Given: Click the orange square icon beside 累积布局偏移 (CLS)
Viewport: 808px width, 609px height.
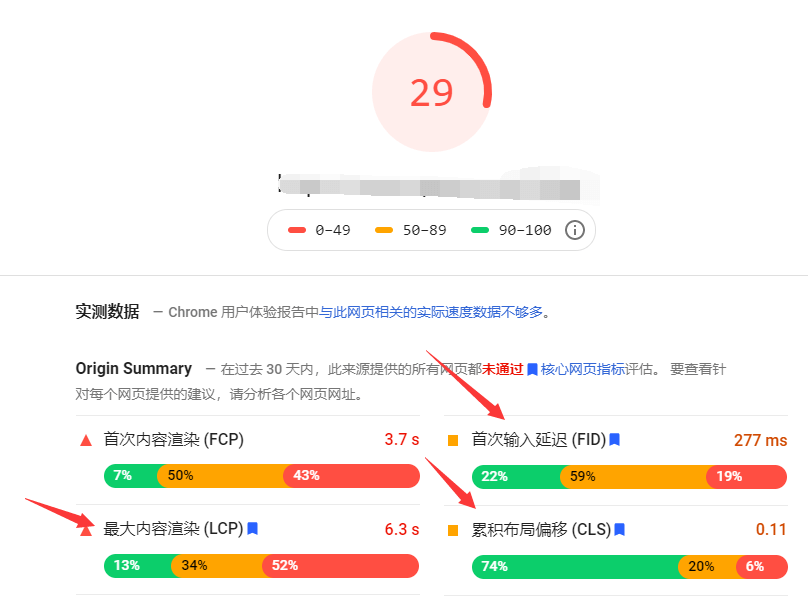Looking at the screenshot, I should 453,529.
